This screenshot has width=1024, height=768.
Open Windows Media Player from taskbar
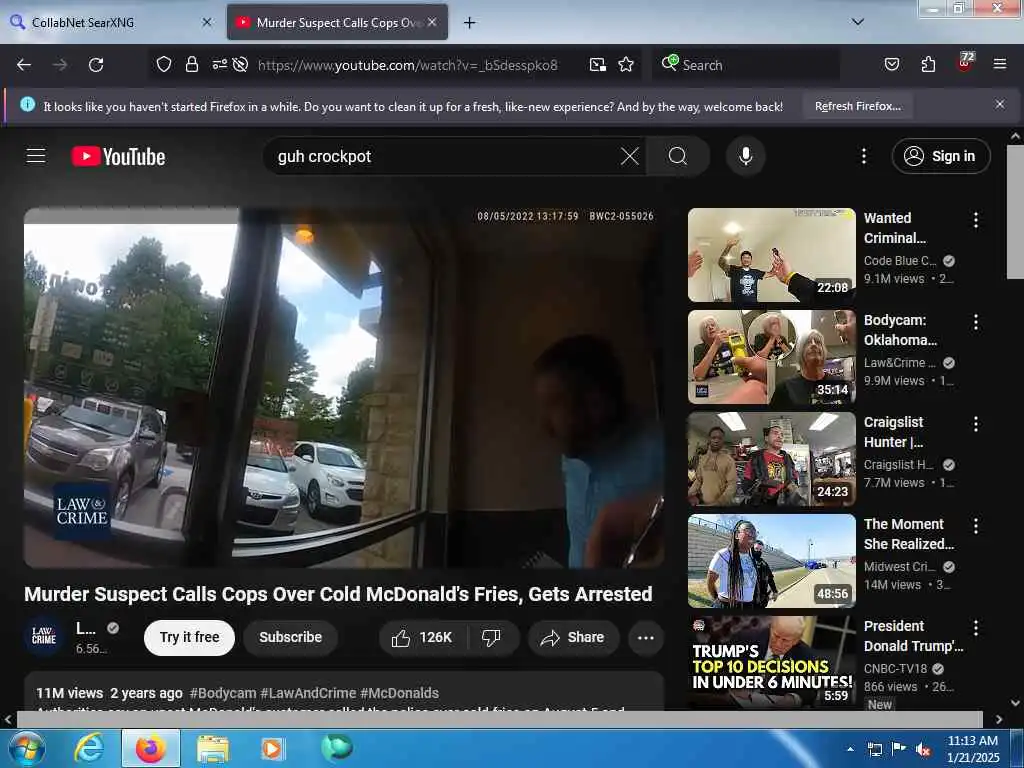pyautogui.click(x=271, y=748)
